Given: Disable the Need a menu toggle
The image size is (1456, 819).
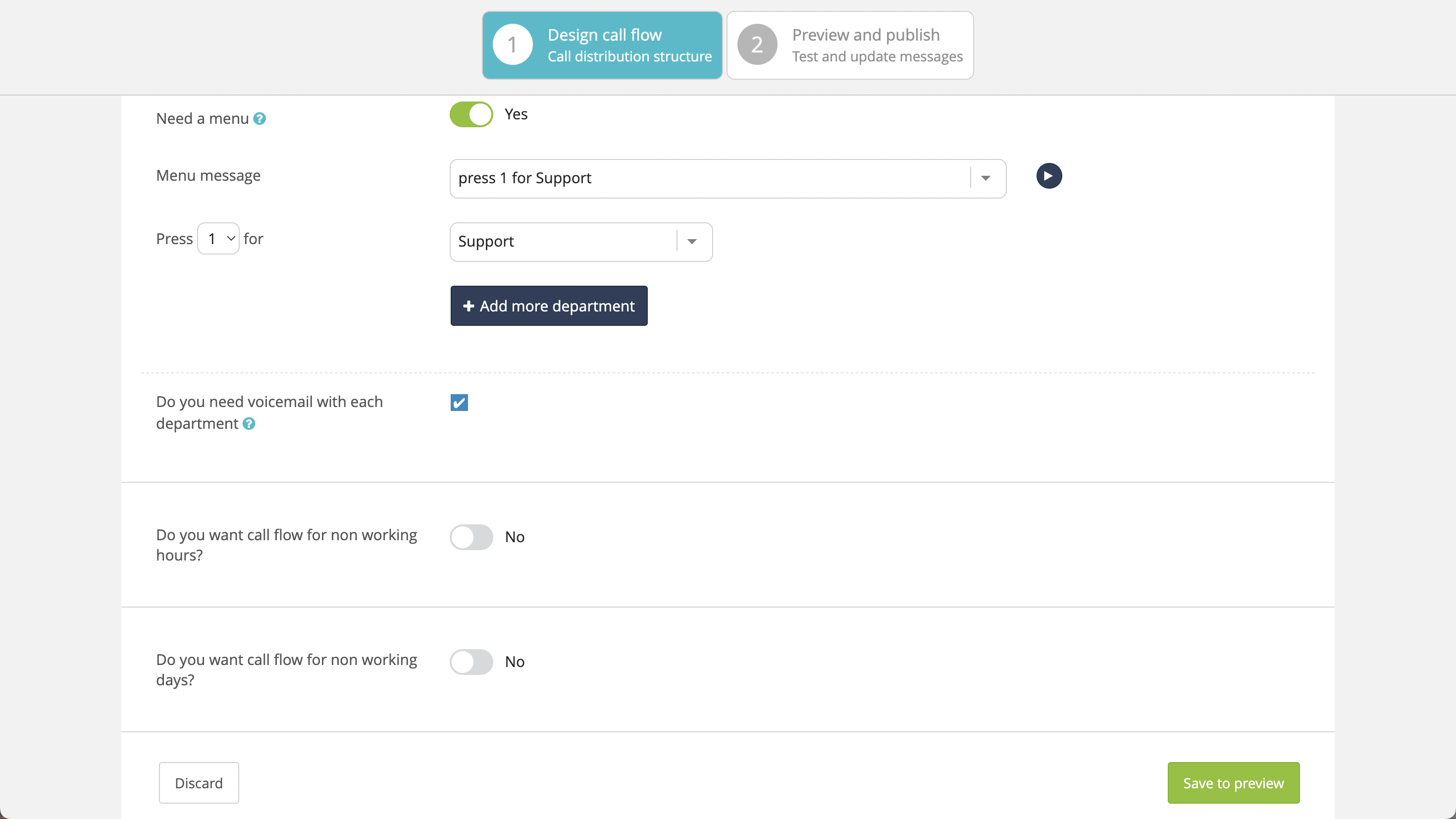Looking at the screenshot, I should click(x=471, y=115).
